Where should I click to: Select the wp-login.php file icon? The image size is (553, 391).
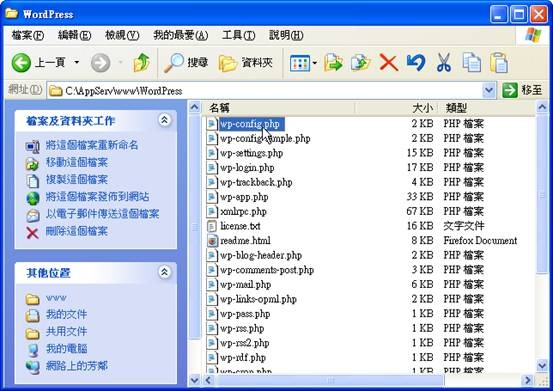212,168
